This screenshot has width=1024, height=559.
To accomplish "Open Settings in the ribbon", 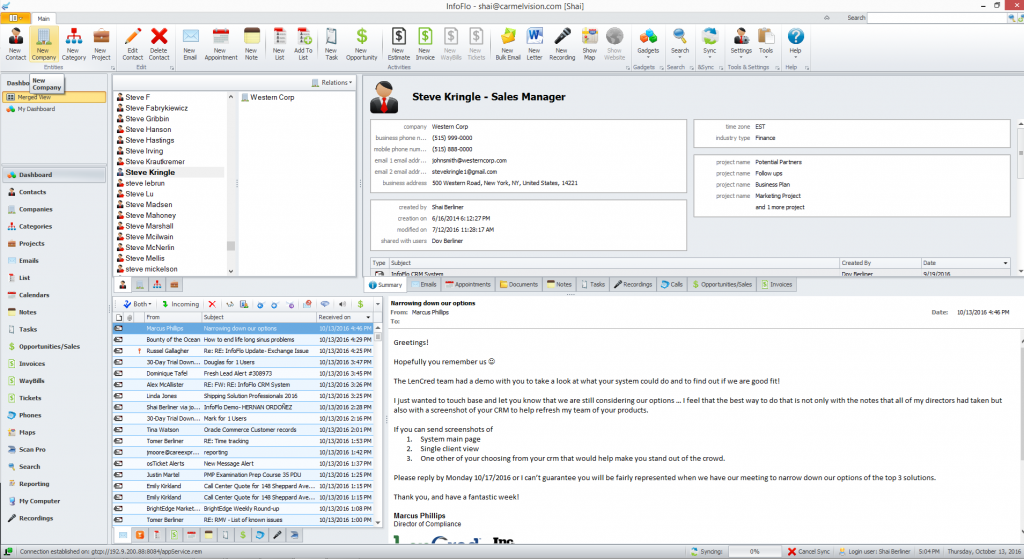I will (741, 44).
